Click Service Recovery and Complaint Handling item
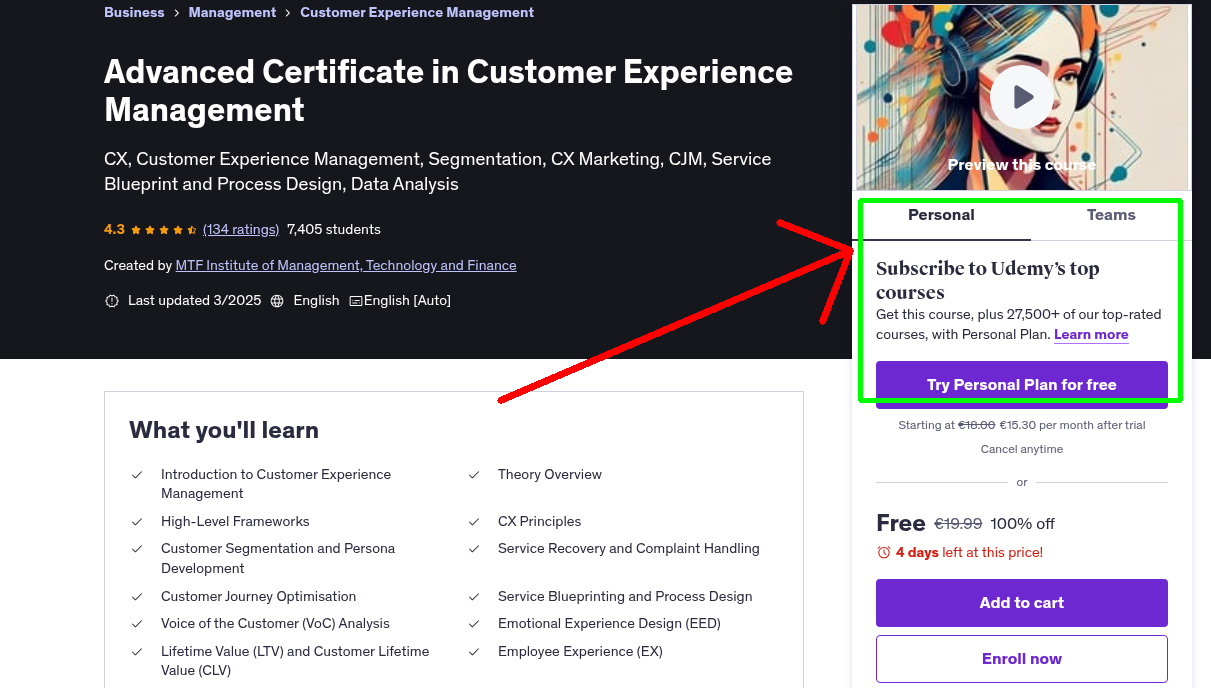Image resolution: width=1211 pixels, height=688 pixels. tap(629, 548)
